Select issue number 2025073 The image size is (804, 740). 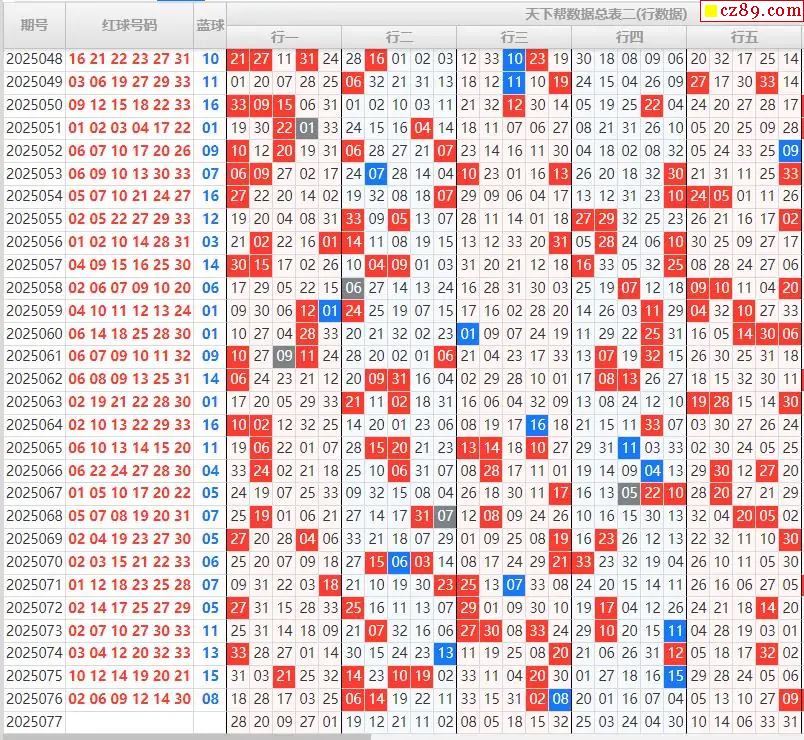tap(34, 630)
